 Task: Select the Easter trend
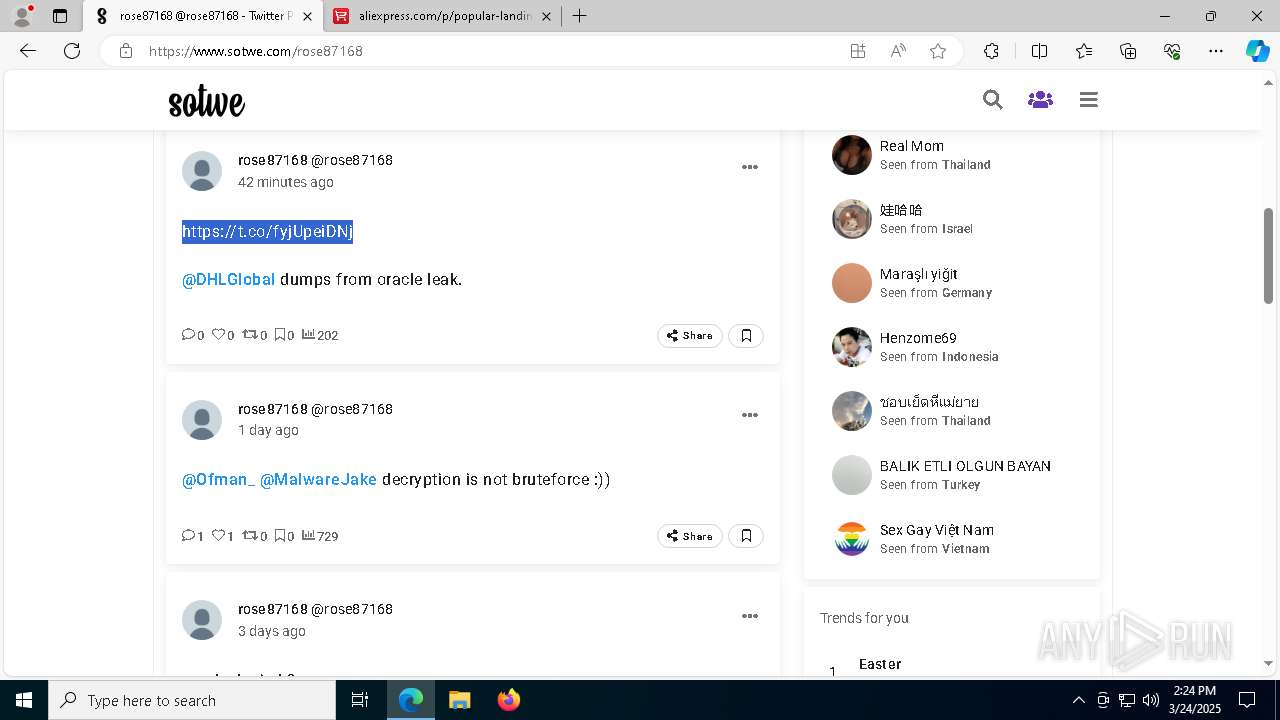click(880, 664)
